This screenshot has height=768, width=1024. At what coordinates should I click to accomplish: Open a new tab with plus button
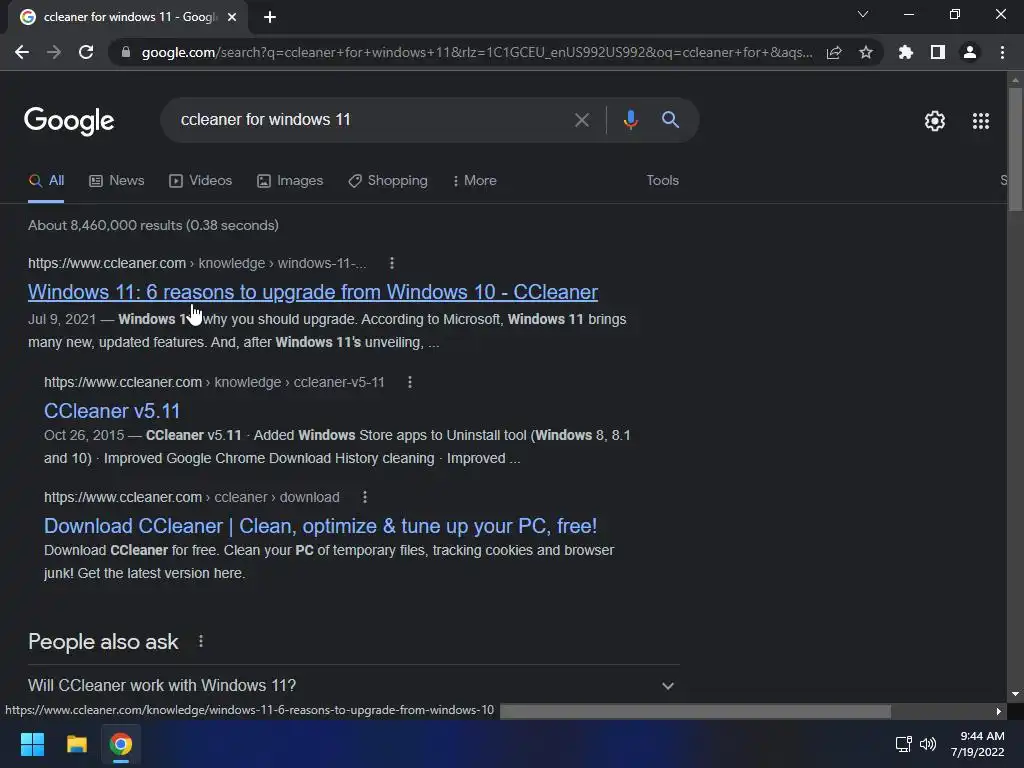coord(270,17)
